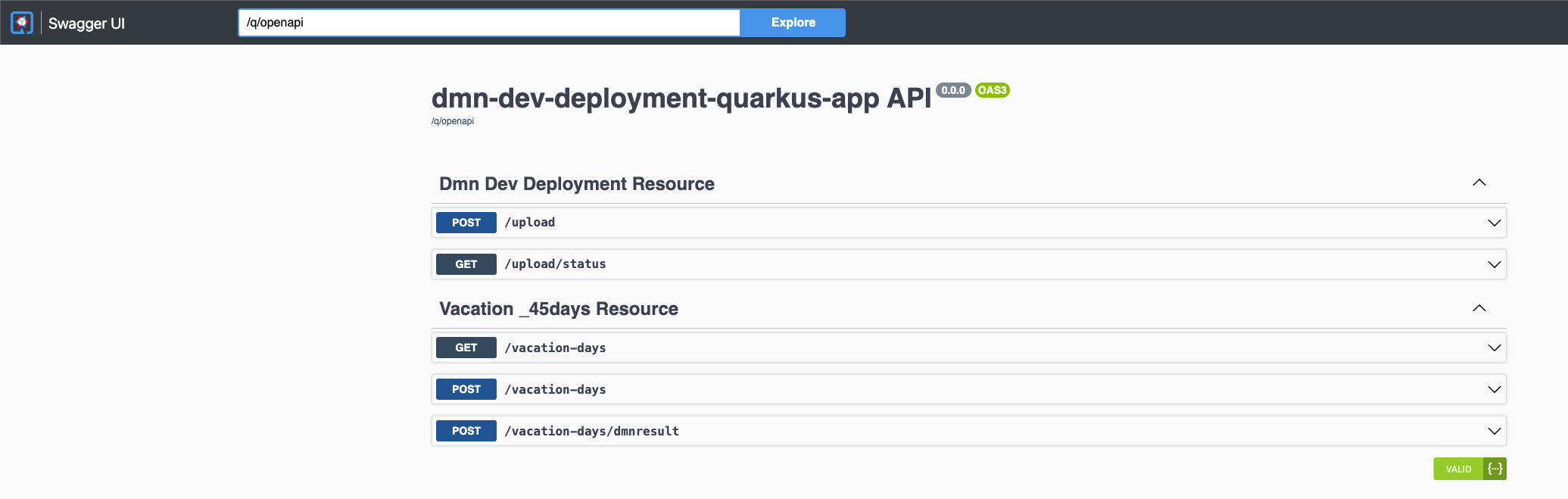
Task: Select the /vacation-days/dmnresult path text
Action: (x=591, y=431)
